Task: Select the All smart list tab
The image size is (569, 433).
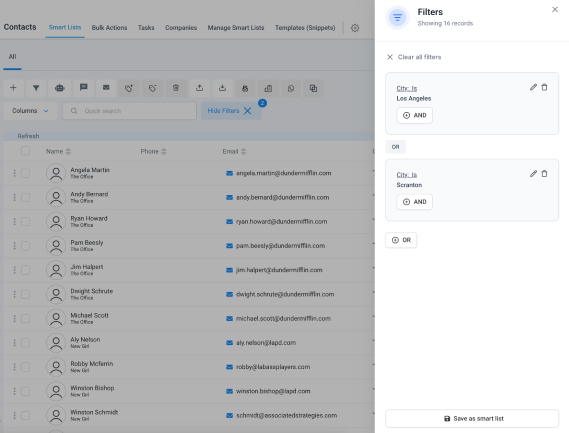Action: (x=12, y=57)
